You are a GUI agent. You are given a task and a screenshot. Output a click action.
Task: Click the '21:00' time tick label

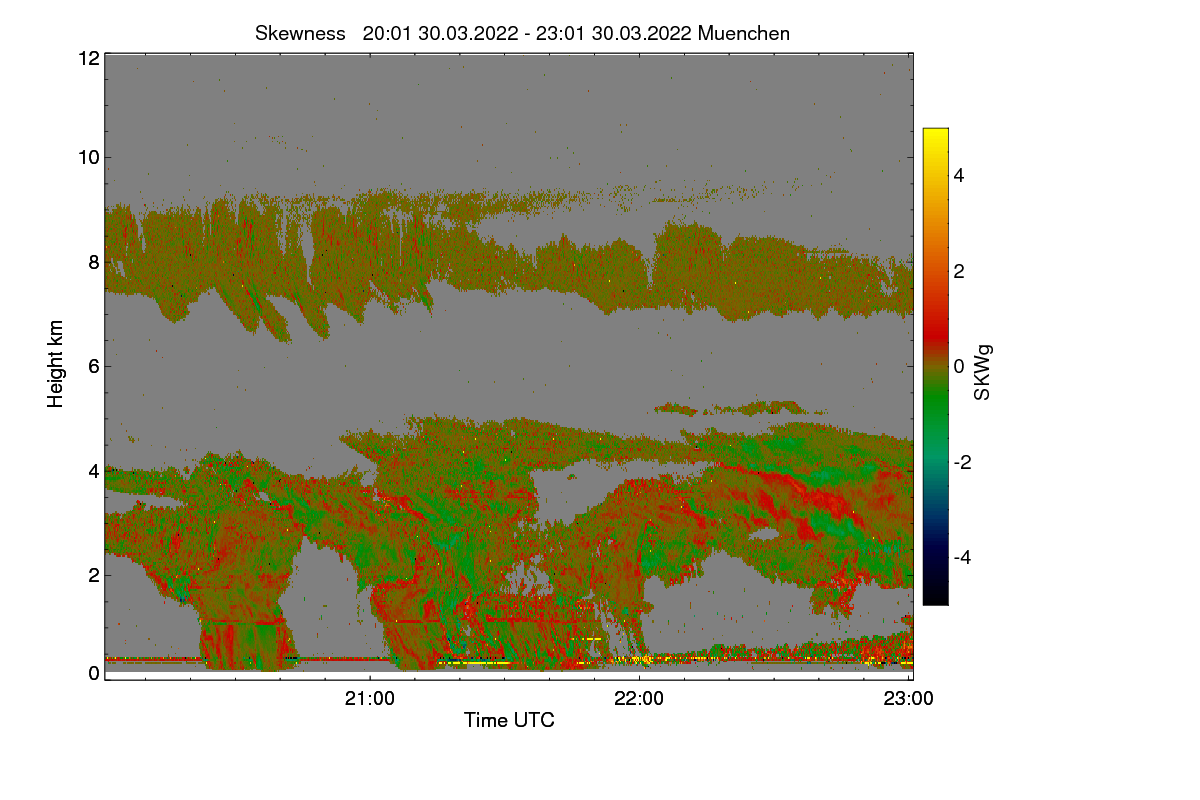(370, 699)
